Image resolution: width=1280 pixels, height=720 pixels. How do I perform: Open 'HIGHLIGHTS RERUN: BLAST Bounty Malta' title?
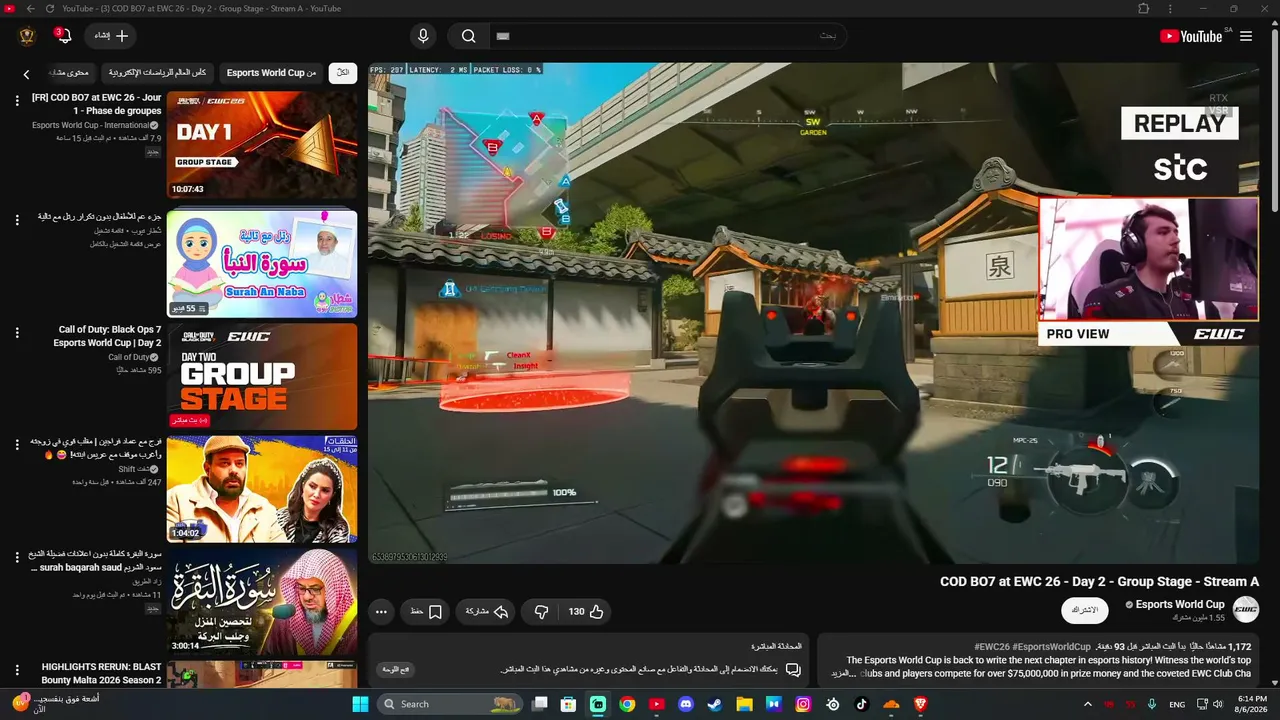(101, 673)
